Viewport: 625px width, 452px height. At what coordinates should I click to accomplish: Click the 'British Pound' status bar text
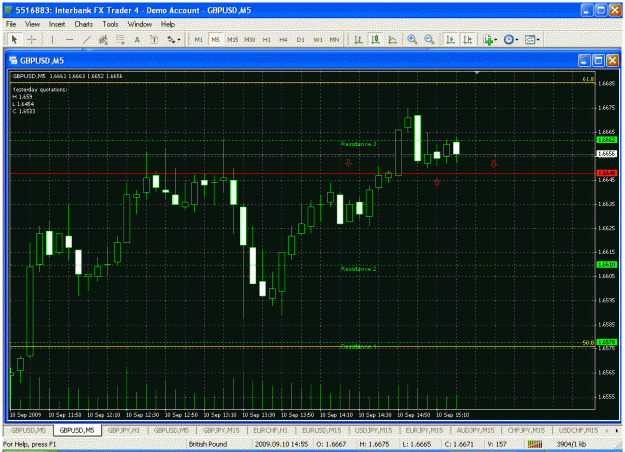tap(208, 444)
